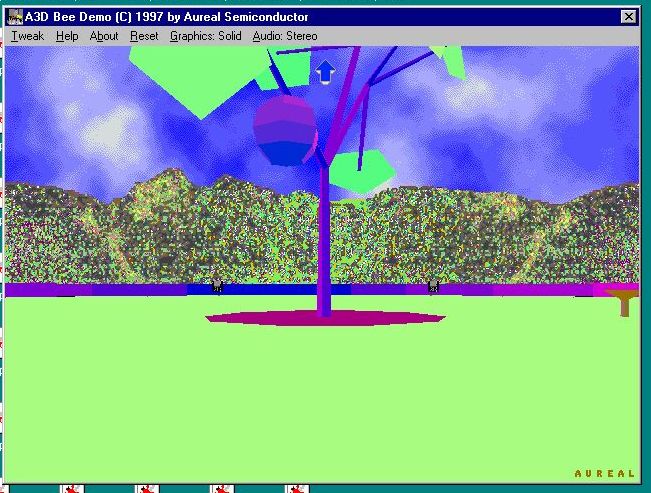651x493 pixels.
Task: Open the Help menu
Action: [67, 36]
